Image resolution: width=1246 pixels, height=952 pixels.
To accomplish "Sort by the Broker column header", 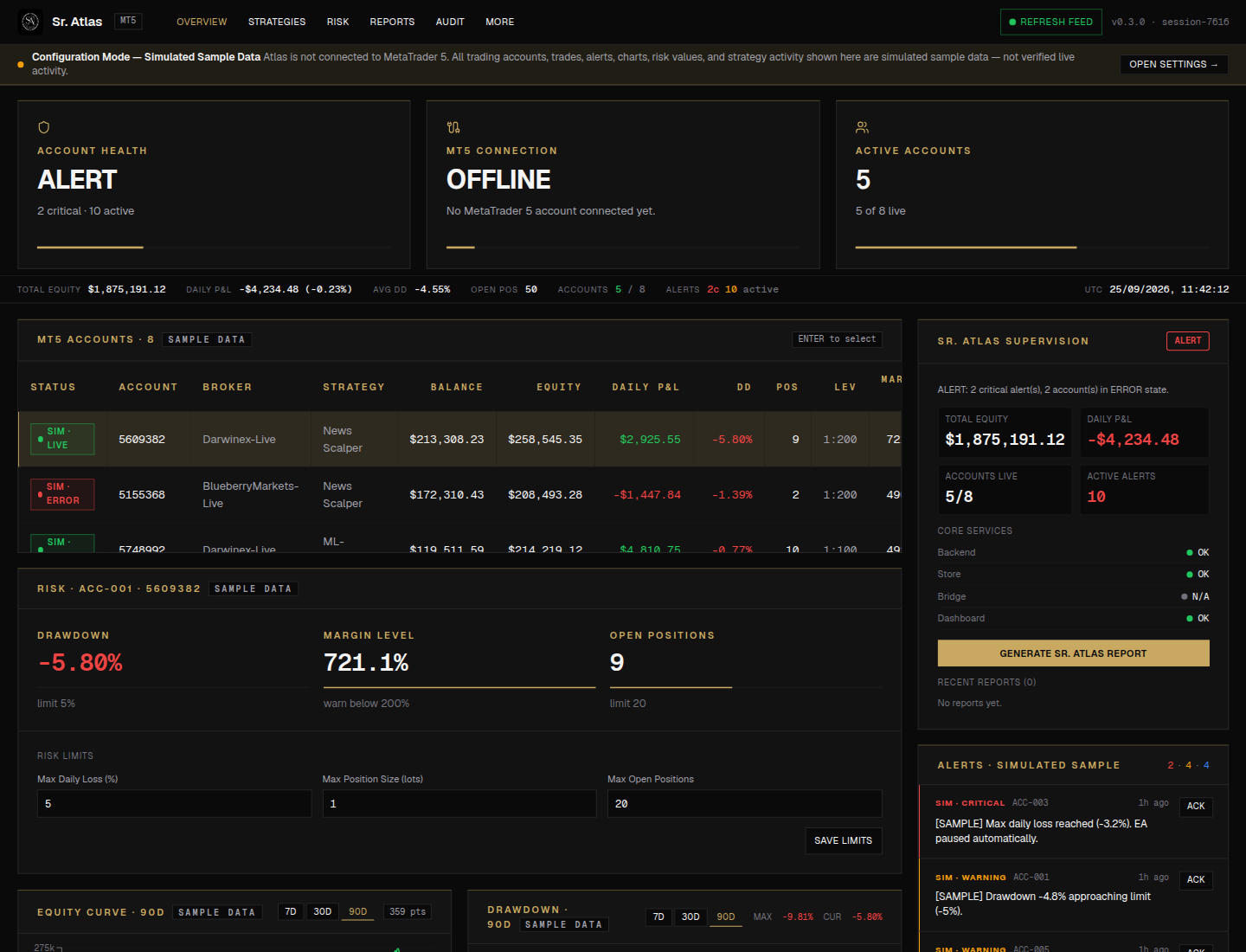I will click(x=227, y=387).
